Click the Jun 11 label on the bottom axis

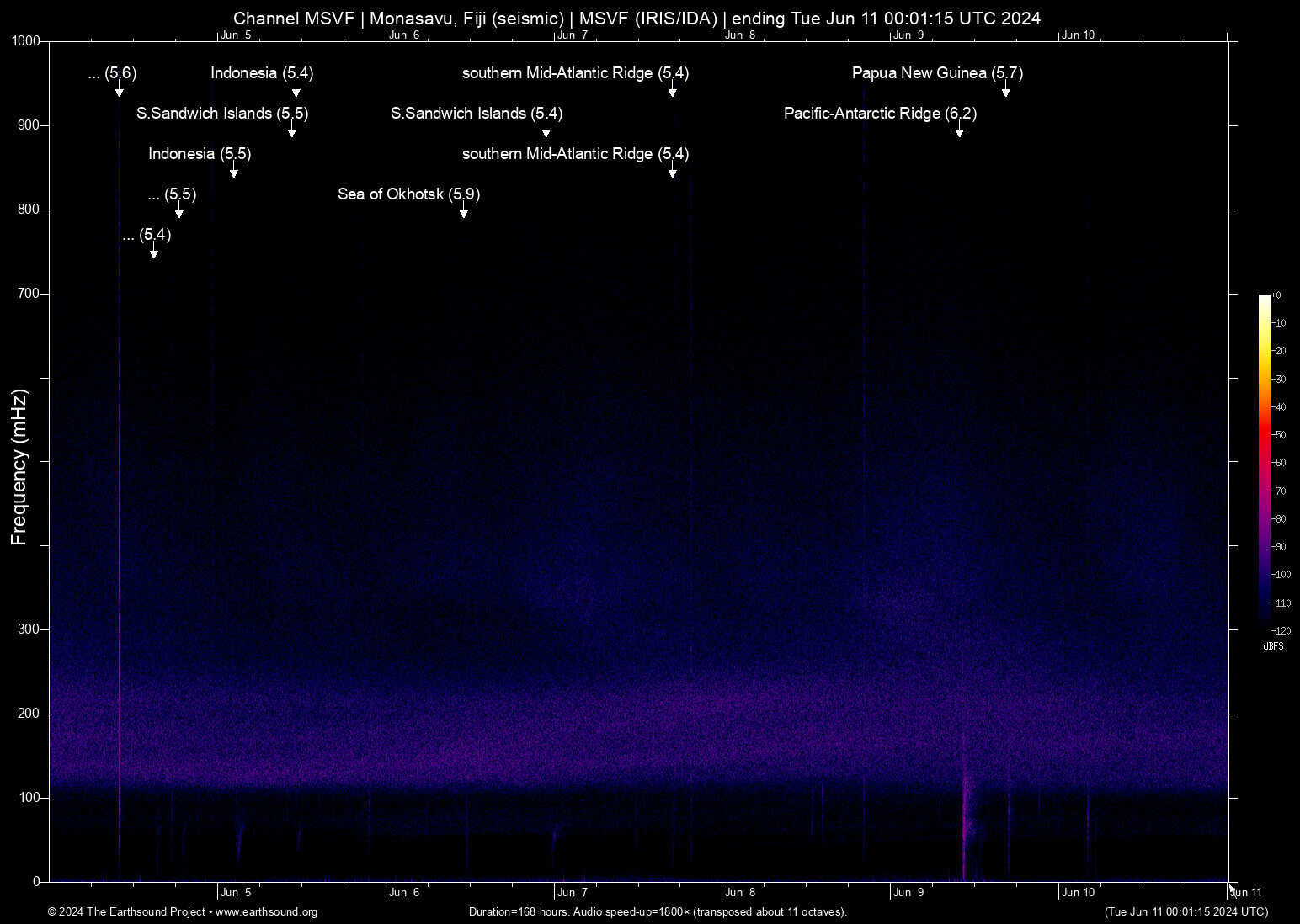1246,893
